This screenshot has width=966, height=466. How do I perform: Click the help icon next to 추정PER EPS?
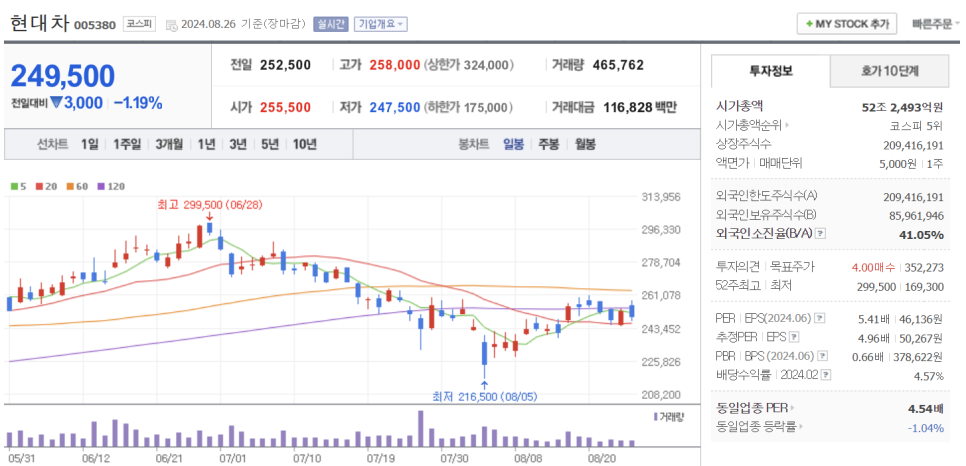[794, 337]
